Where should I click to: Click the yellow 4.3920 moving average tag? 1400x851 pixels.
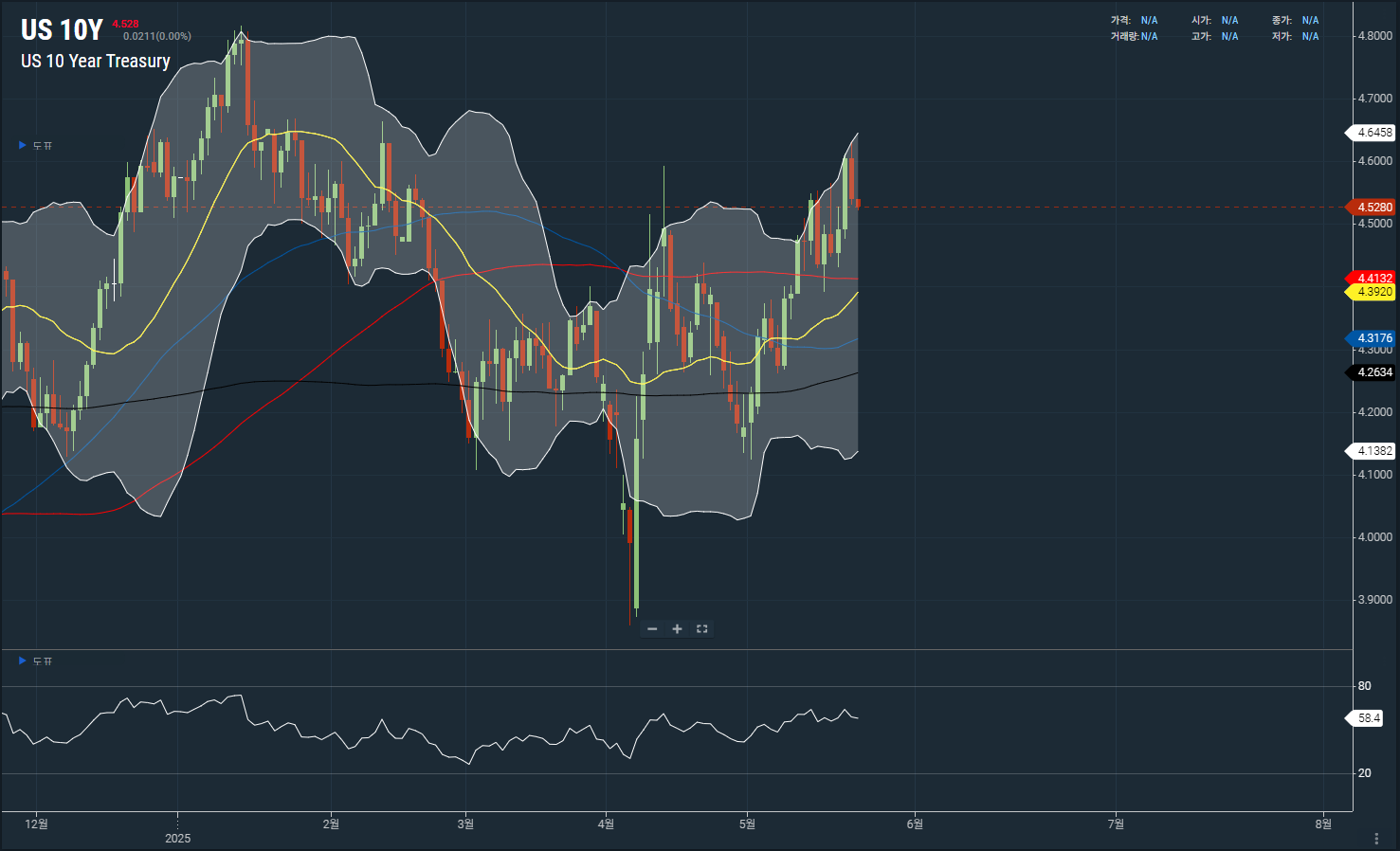[x=1373, y=292]
